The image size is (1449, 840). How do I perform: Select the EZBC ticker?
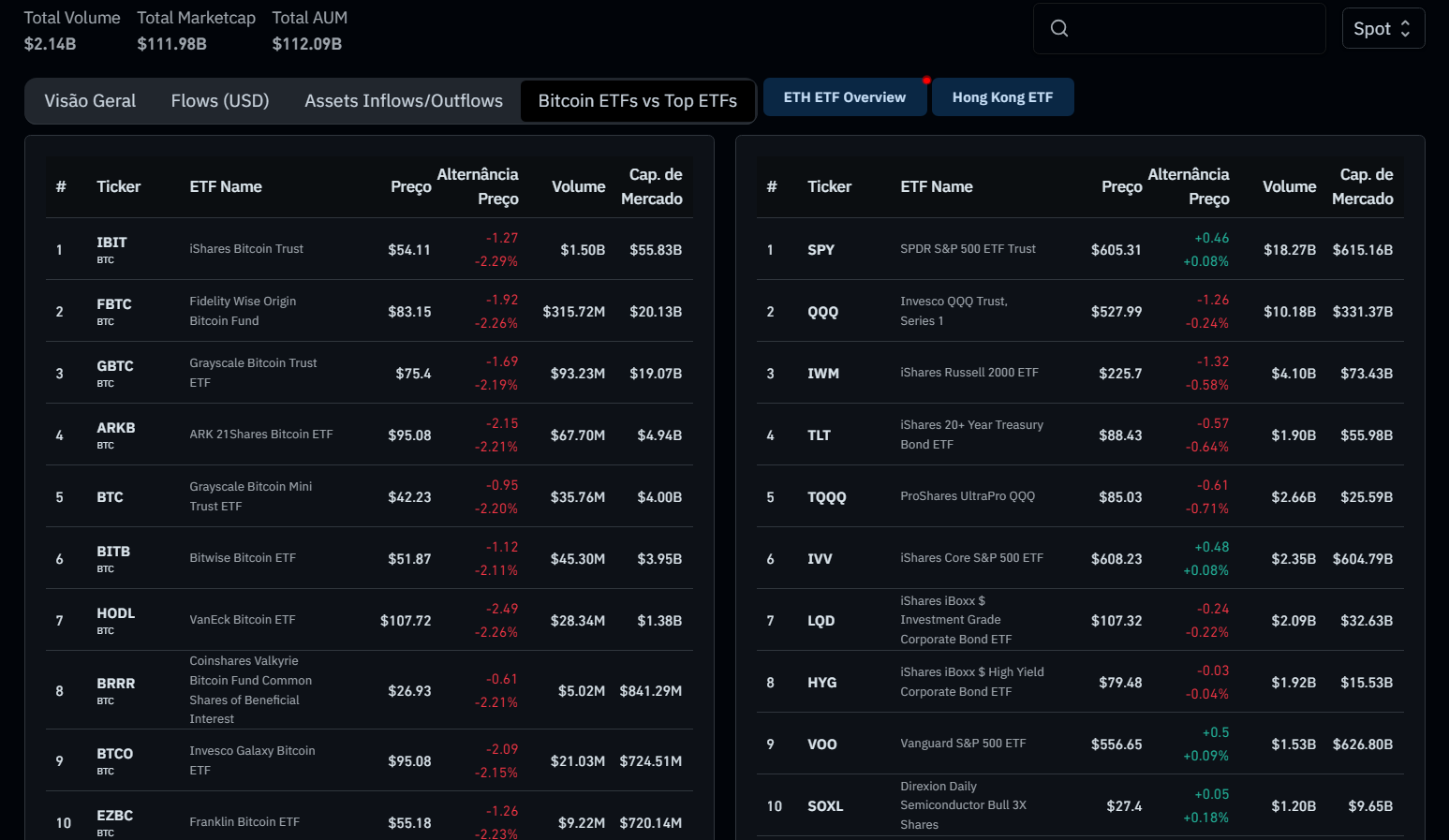115,816
